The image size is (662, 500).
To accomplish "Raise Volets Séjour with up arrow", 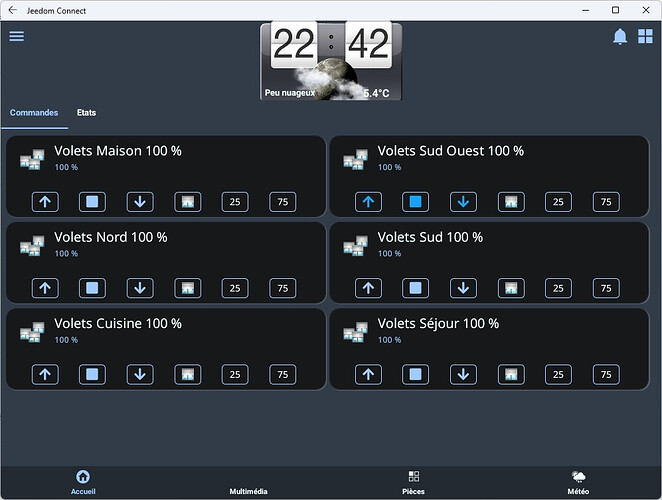I will click(369, 374).
